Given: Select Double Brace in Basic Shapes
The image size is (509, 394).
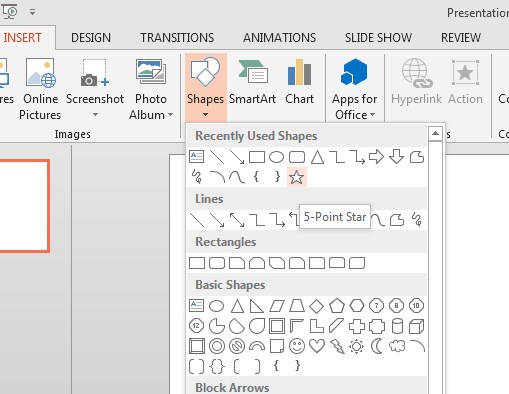Looking at the screenshot, I should click(x=217, y=366).
